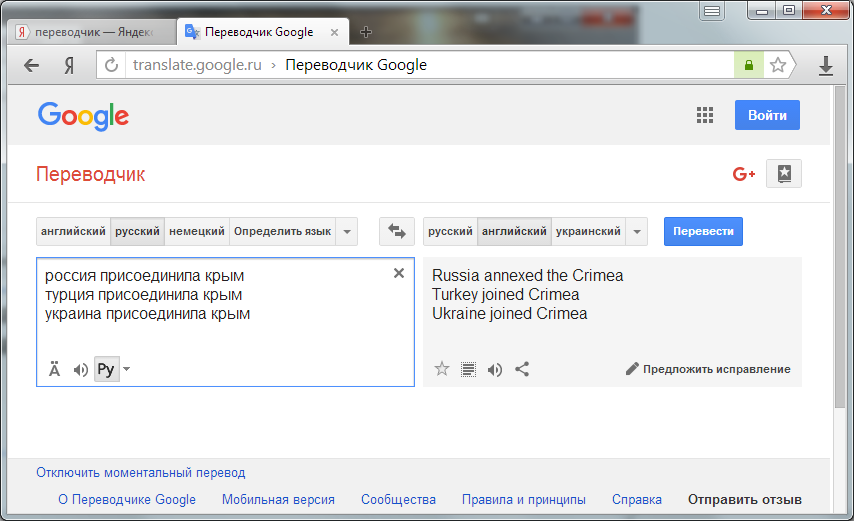Click translation line Russia annexed the Crimea

527,275
